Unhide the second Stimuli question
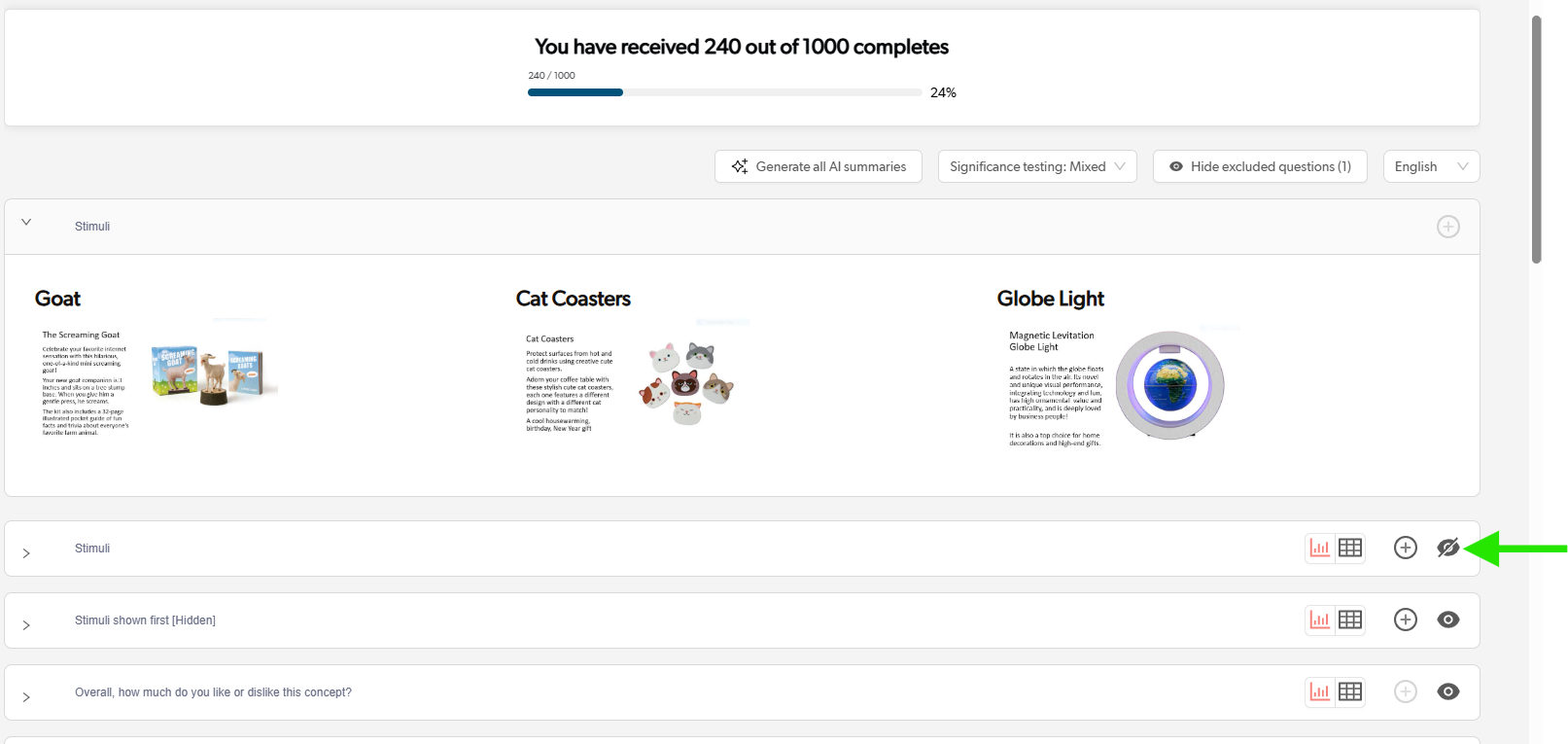This screenshot has width=1568, height=744. coord(1447,549)
